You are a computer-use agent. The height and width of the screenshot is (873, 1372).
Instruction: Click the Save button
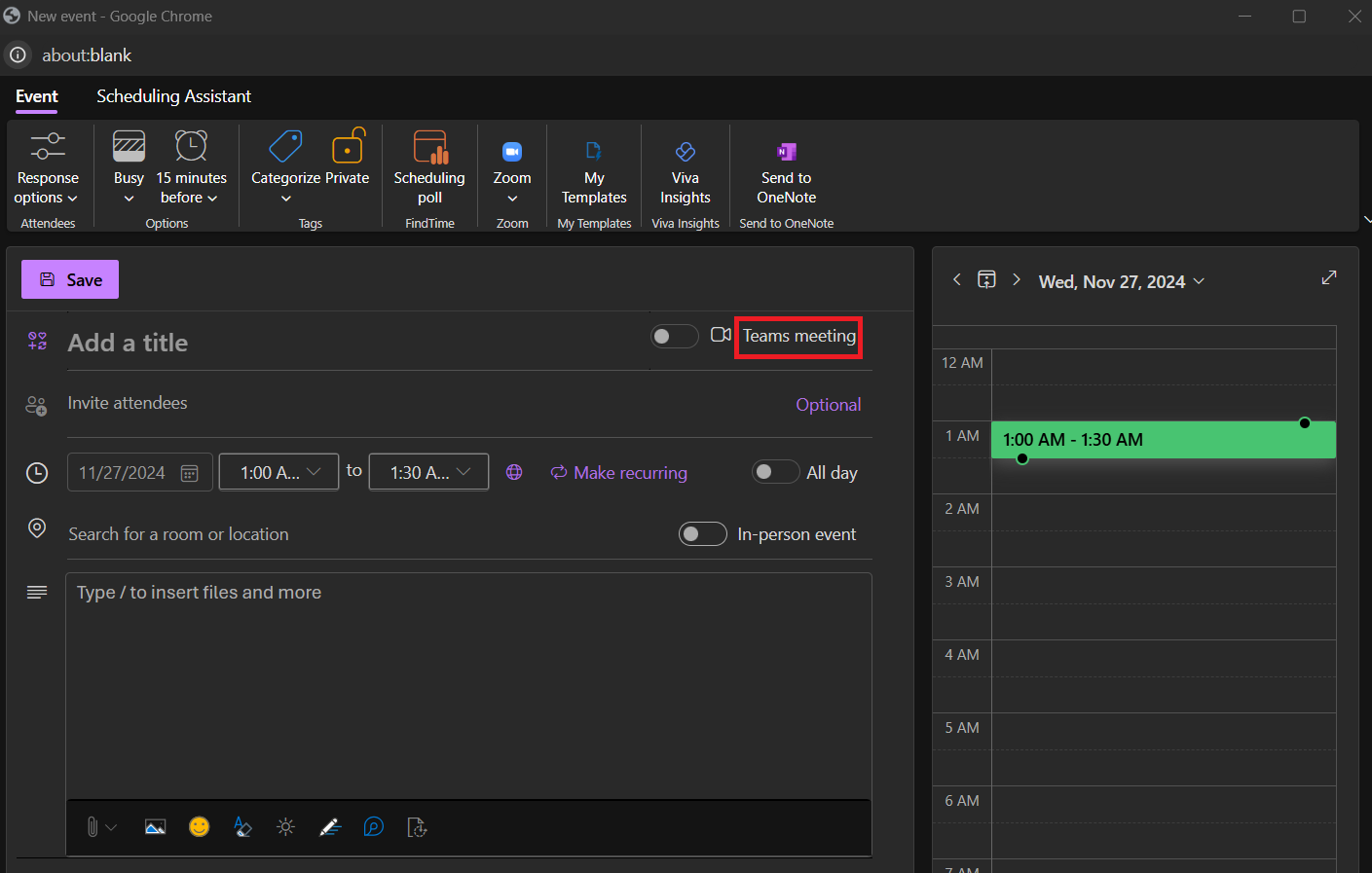70,279
